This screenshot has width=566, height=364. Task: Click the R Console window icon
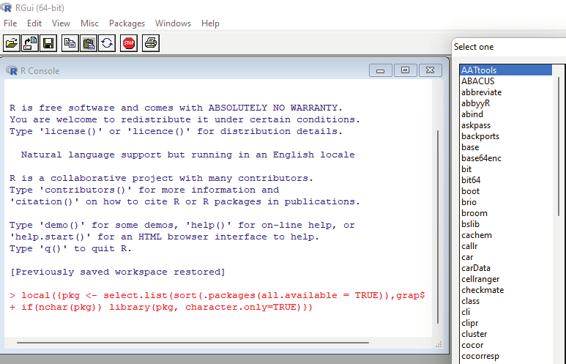tap(12, 70)
